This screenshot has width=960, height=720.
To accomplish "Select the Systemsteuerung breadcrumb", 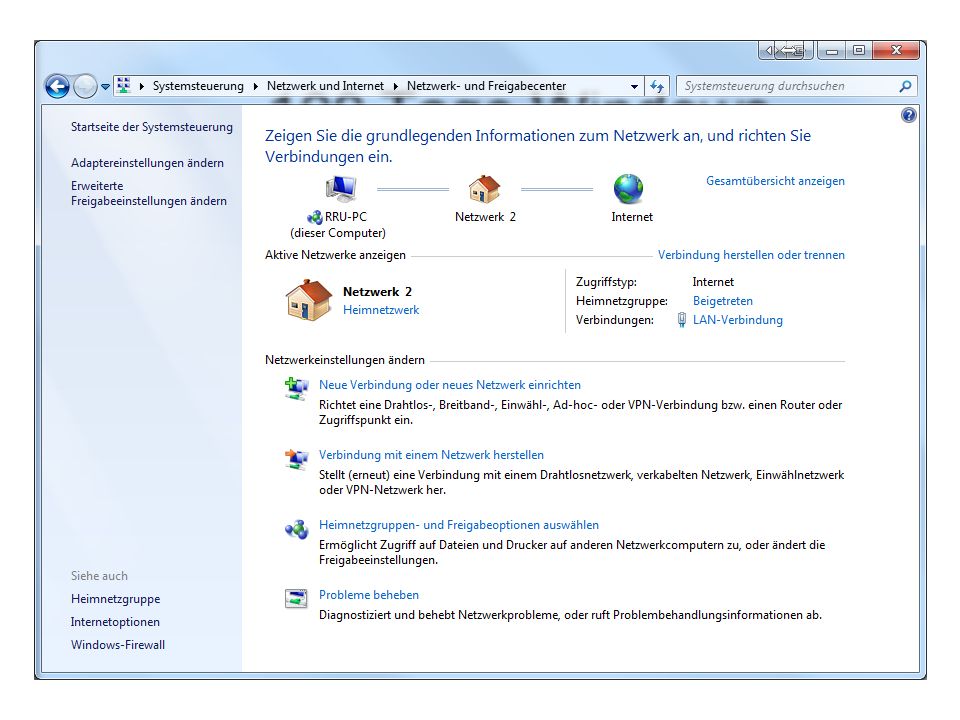I will (x=198, y=86).
